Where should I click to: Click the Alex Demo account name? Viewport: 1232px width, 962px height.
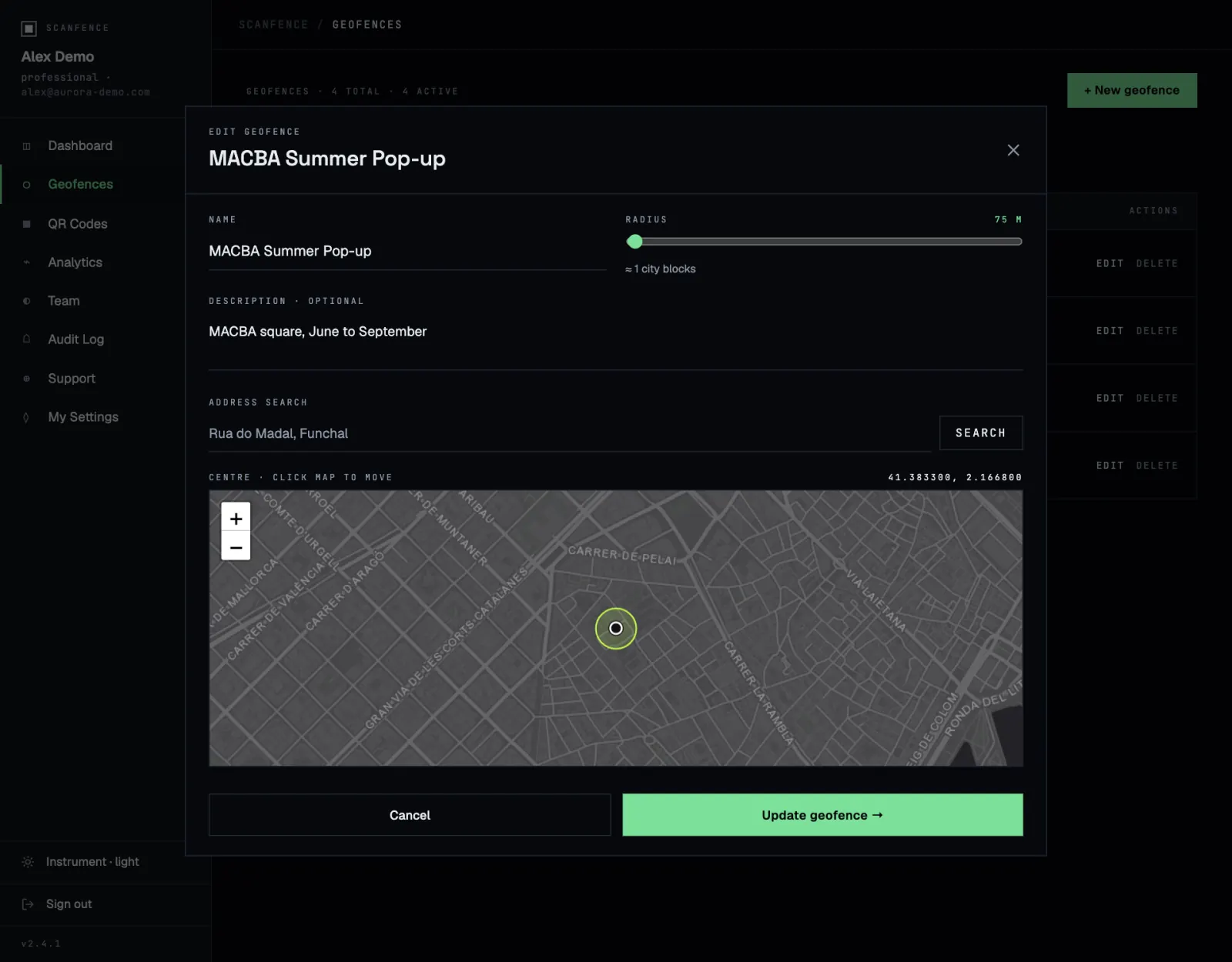pyautogui.click(x=58, y=56)
